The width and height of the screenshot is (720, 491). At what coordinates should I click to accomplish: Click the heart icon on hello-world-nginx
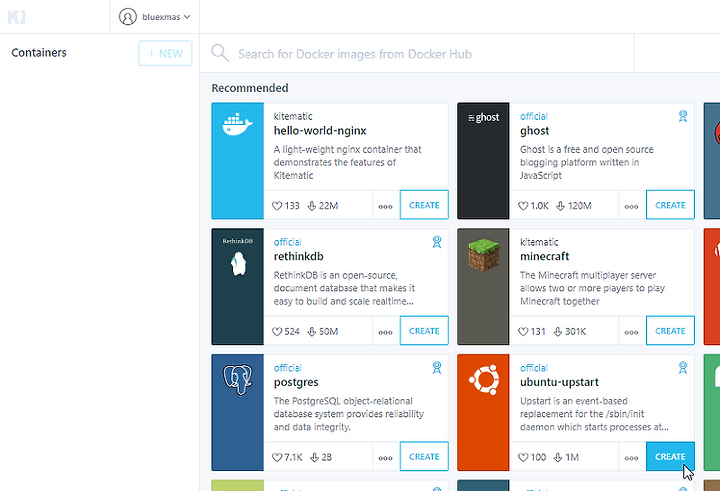(277, 206)
